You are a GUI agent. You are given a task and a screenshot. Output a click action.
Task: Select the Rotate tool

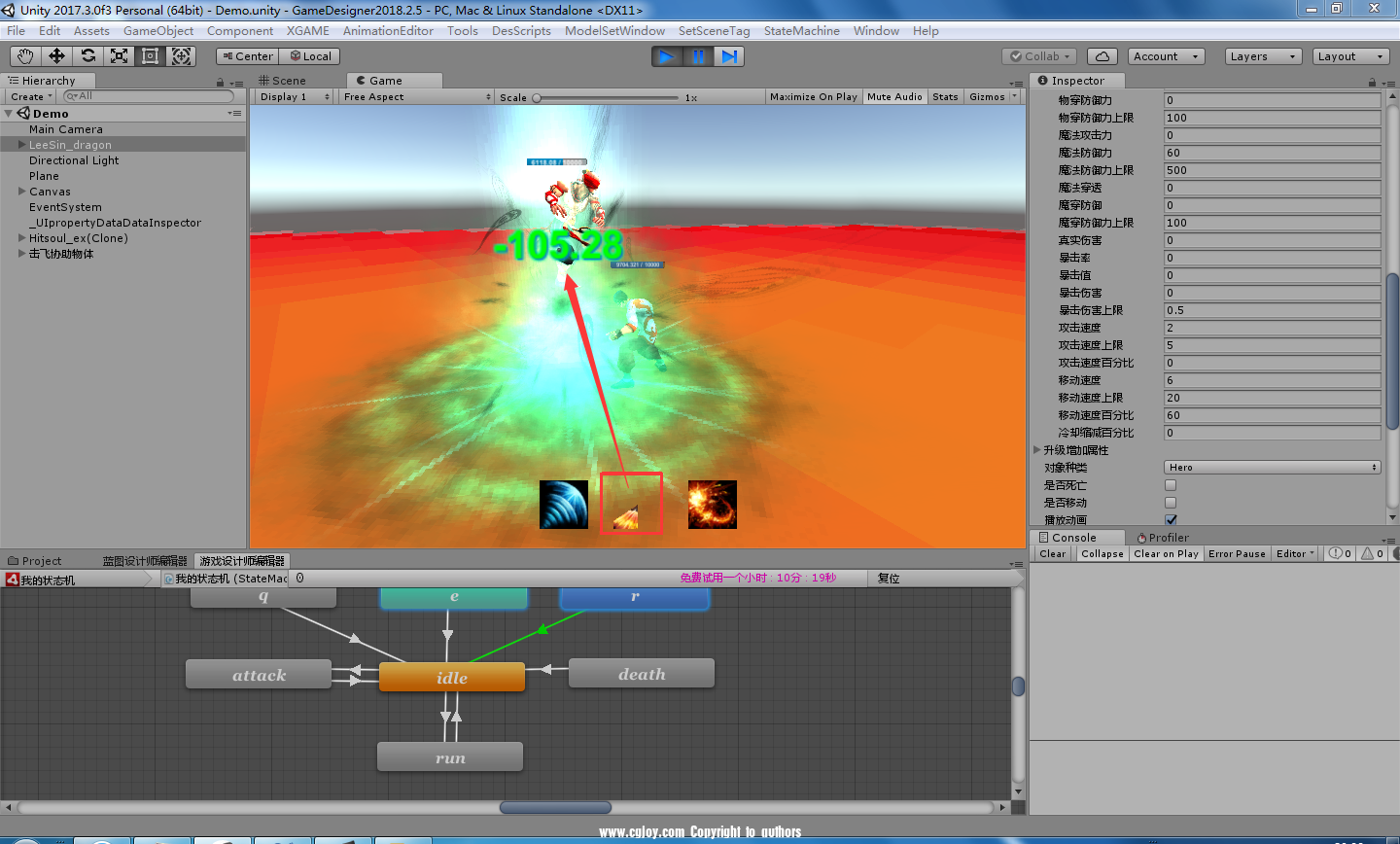(x=87, y=56)
